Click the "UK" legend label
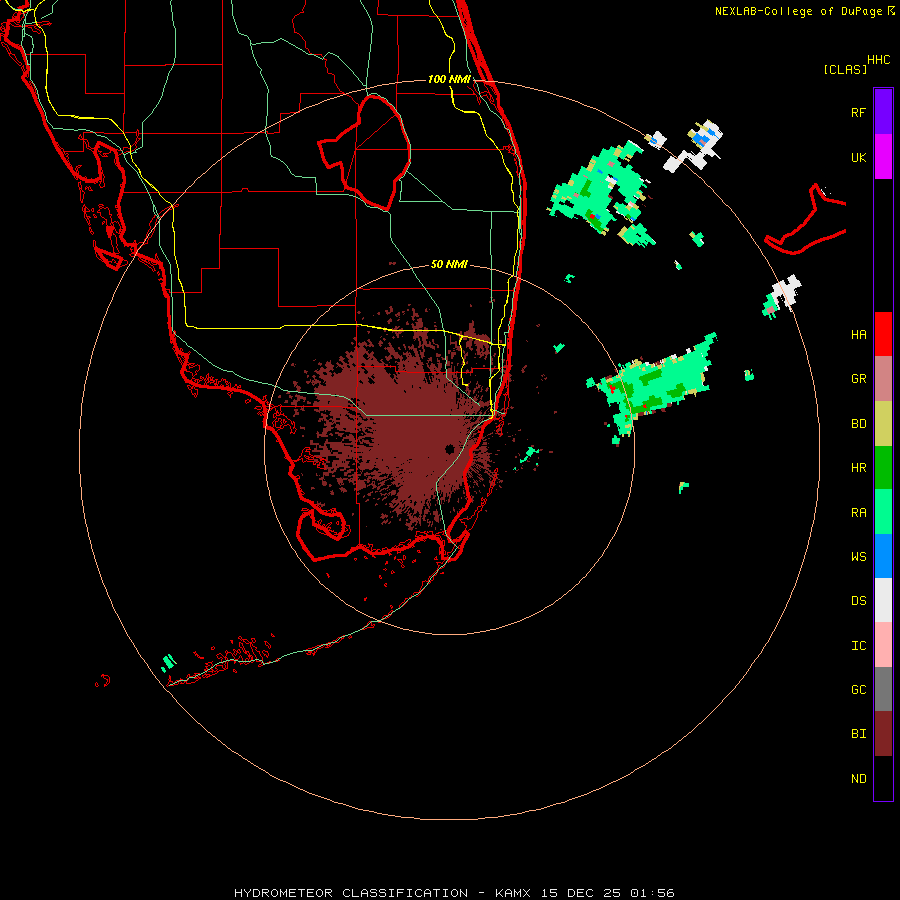 (x=858, y=158)
